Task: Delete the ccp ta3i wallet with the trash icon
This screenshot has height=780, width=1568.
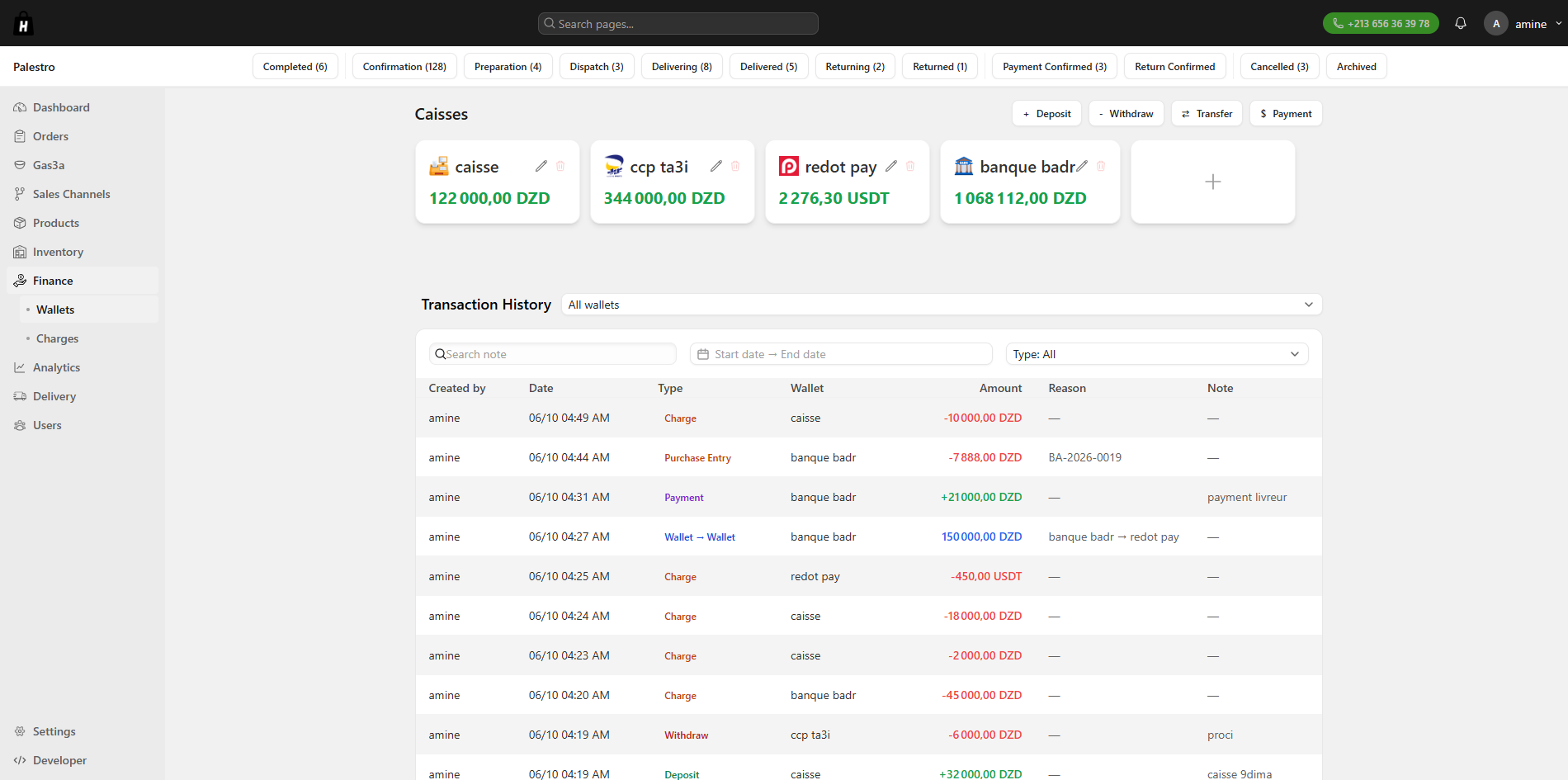Action: pos(735,166)
